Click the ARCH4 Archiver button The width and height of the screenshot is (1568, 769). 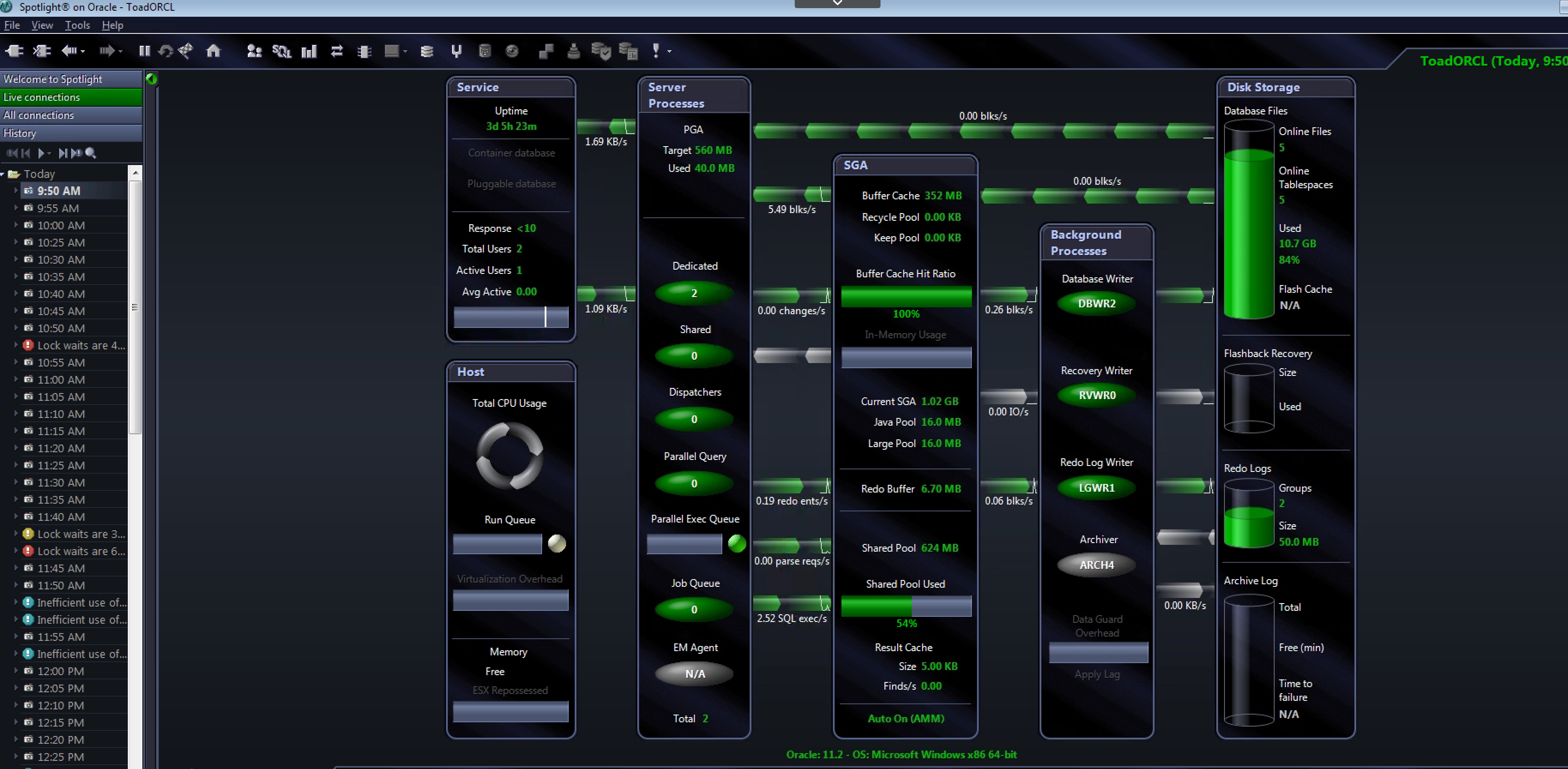pyautogui.click(x=1097, y=565)
